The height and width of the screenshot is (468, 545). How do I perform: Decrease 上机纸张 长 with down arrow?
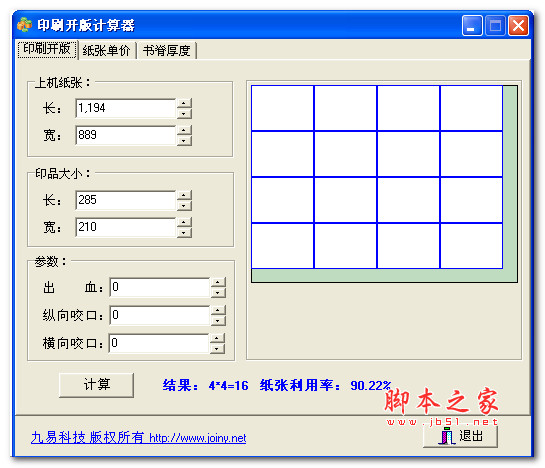pos(184,114)
